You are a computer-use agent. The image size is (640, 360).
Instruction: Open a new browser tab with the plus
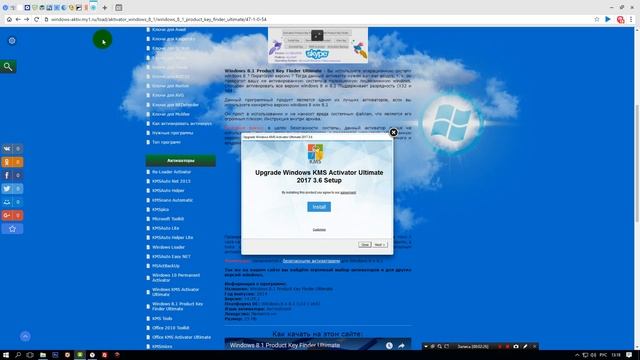[105, 7]
